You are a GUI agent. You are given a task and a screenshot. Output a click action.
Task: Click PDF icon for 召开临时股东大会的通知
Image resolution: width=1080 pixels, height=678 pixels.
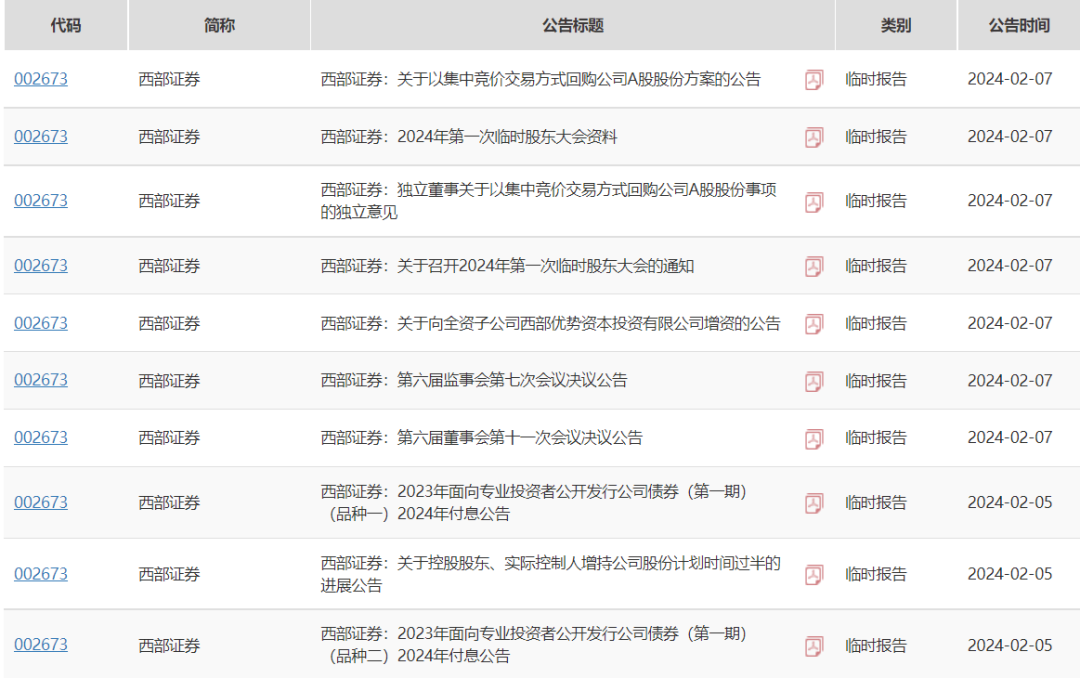pyautogui.click(x=814, y=266)
